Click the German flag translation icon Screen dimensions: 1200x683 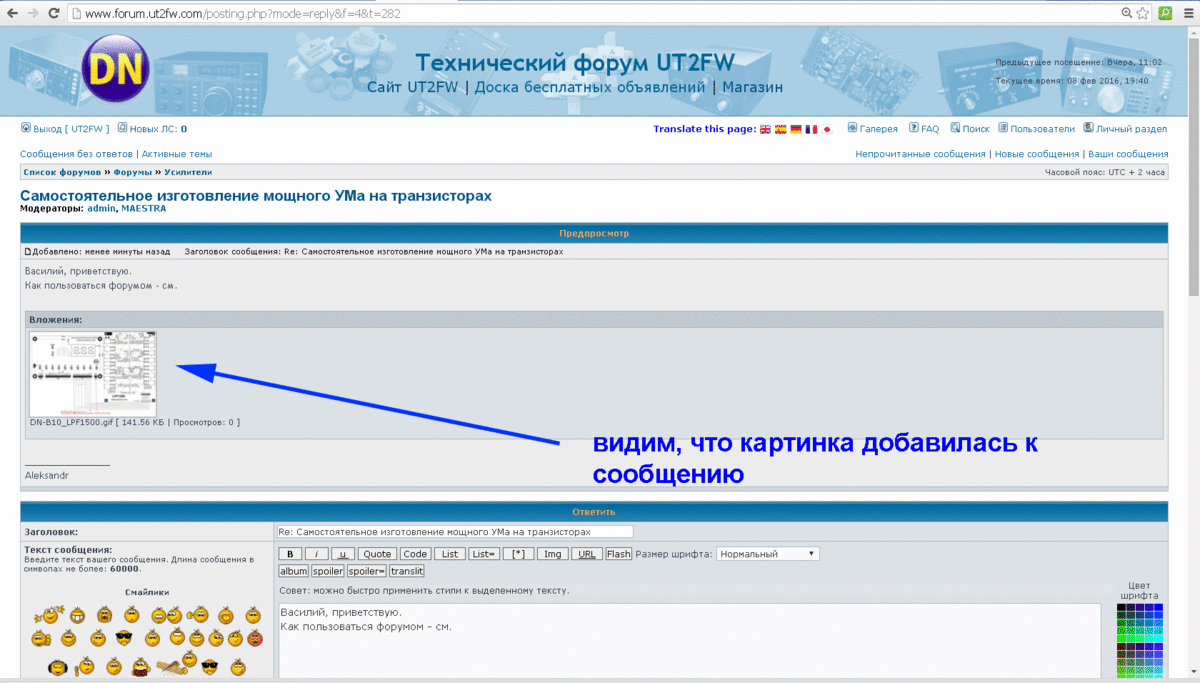click(x=796, y=129)
